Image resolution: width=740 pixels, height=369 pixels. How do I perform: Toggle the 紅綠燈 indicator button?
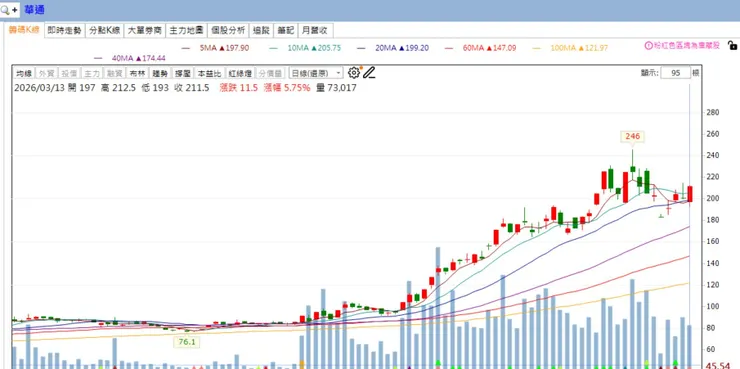coord(241,73)
